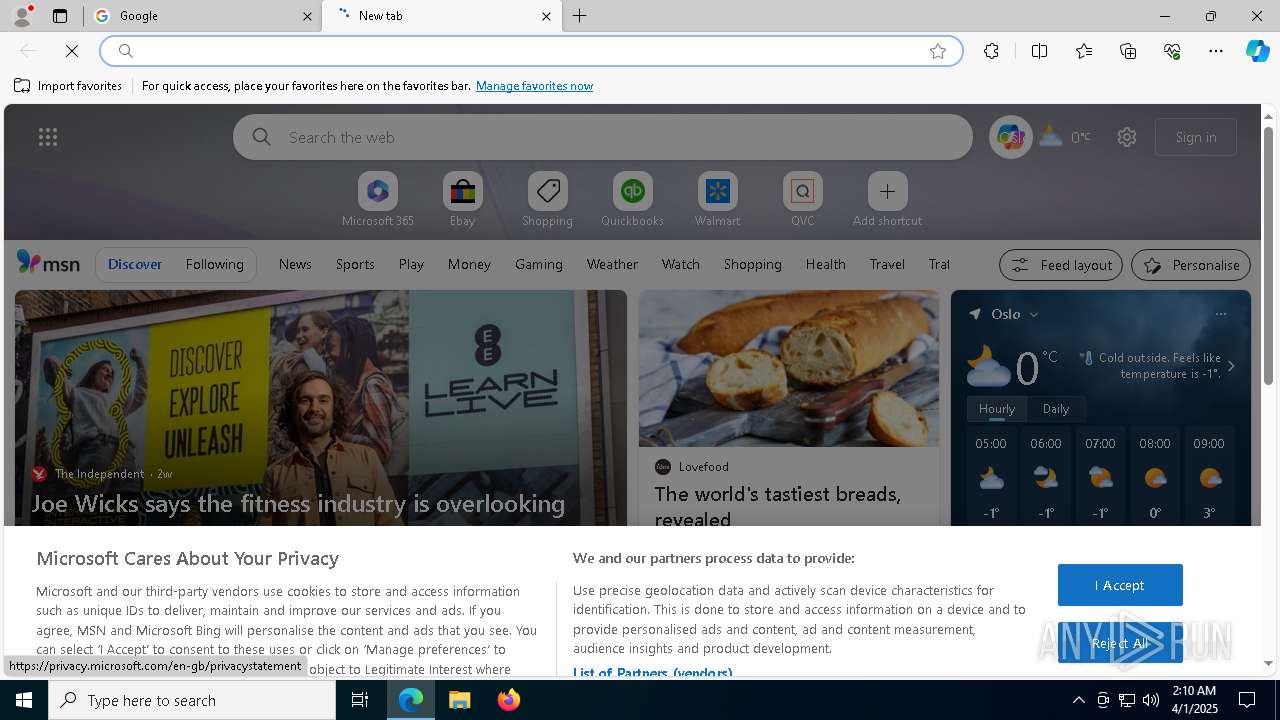Open Browser essentials icon
The image size is (1280, 720).
(x=1172, y=51)
